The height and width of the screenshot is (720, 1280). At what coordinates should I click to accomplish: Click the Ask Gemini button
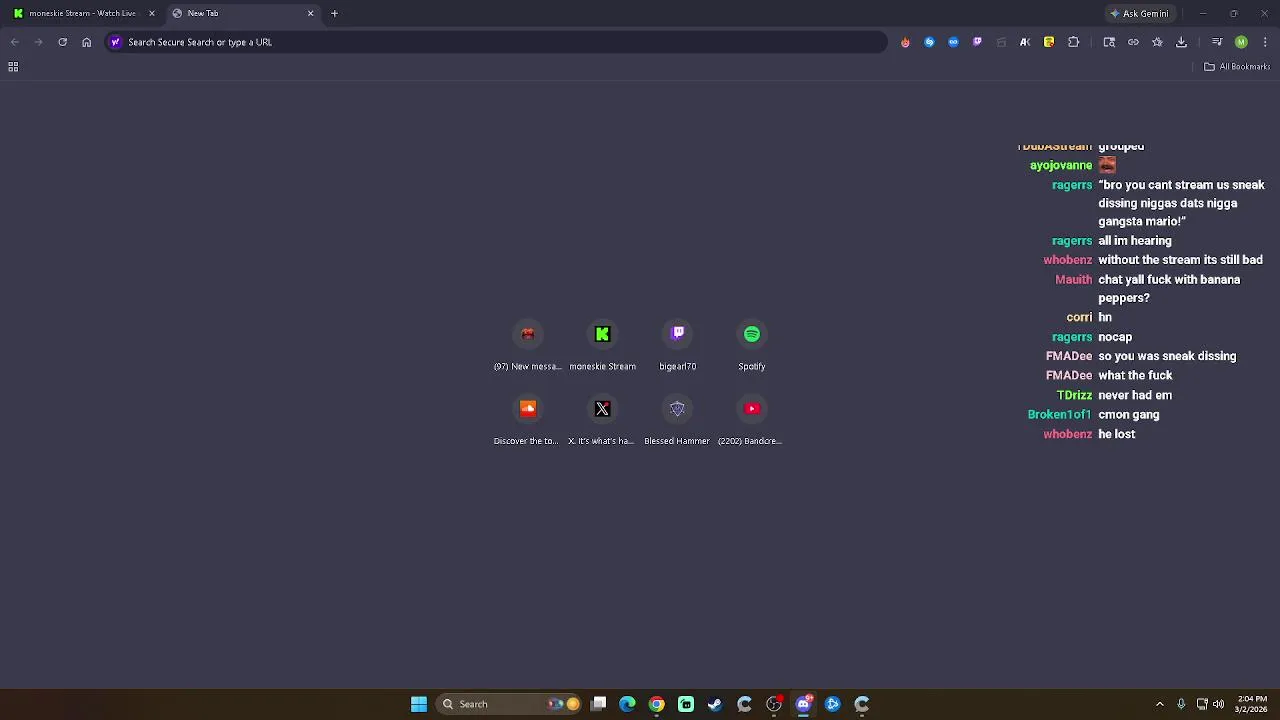[1139, 13]
